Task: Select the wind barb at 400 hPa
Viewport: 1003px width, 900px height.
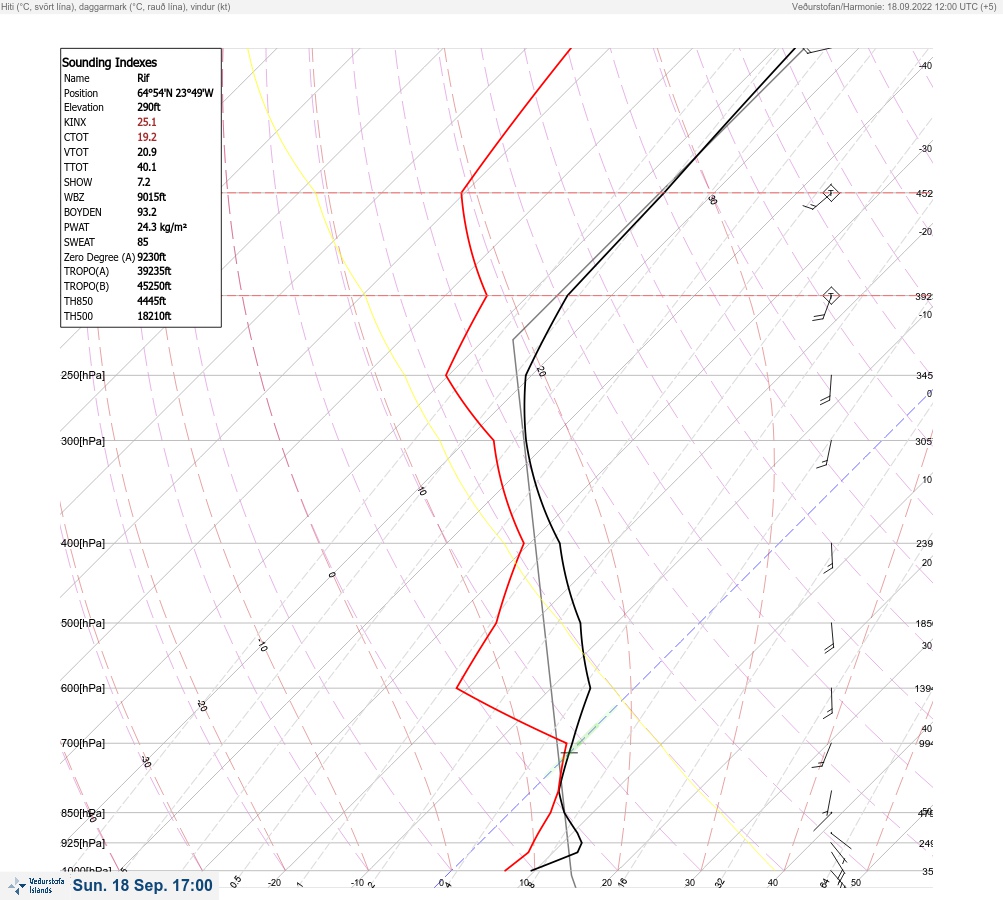Action: point(829,558)
